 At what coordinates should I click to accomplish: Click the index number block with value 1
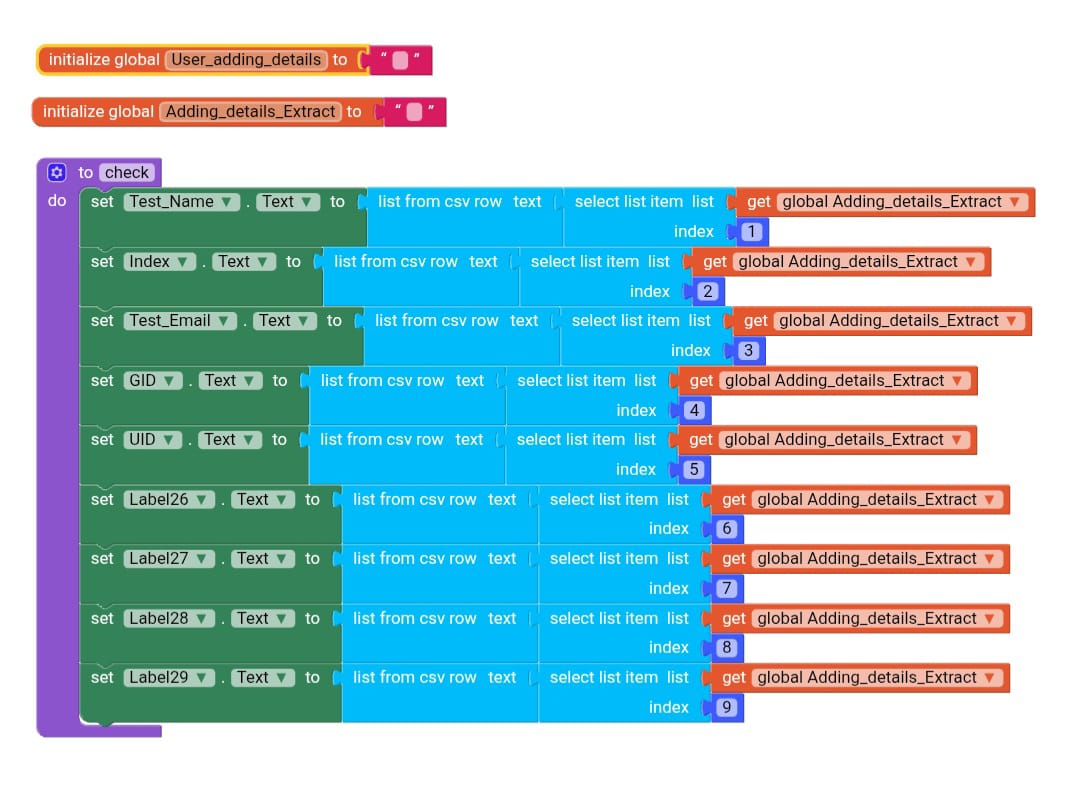tap(751, 232)
